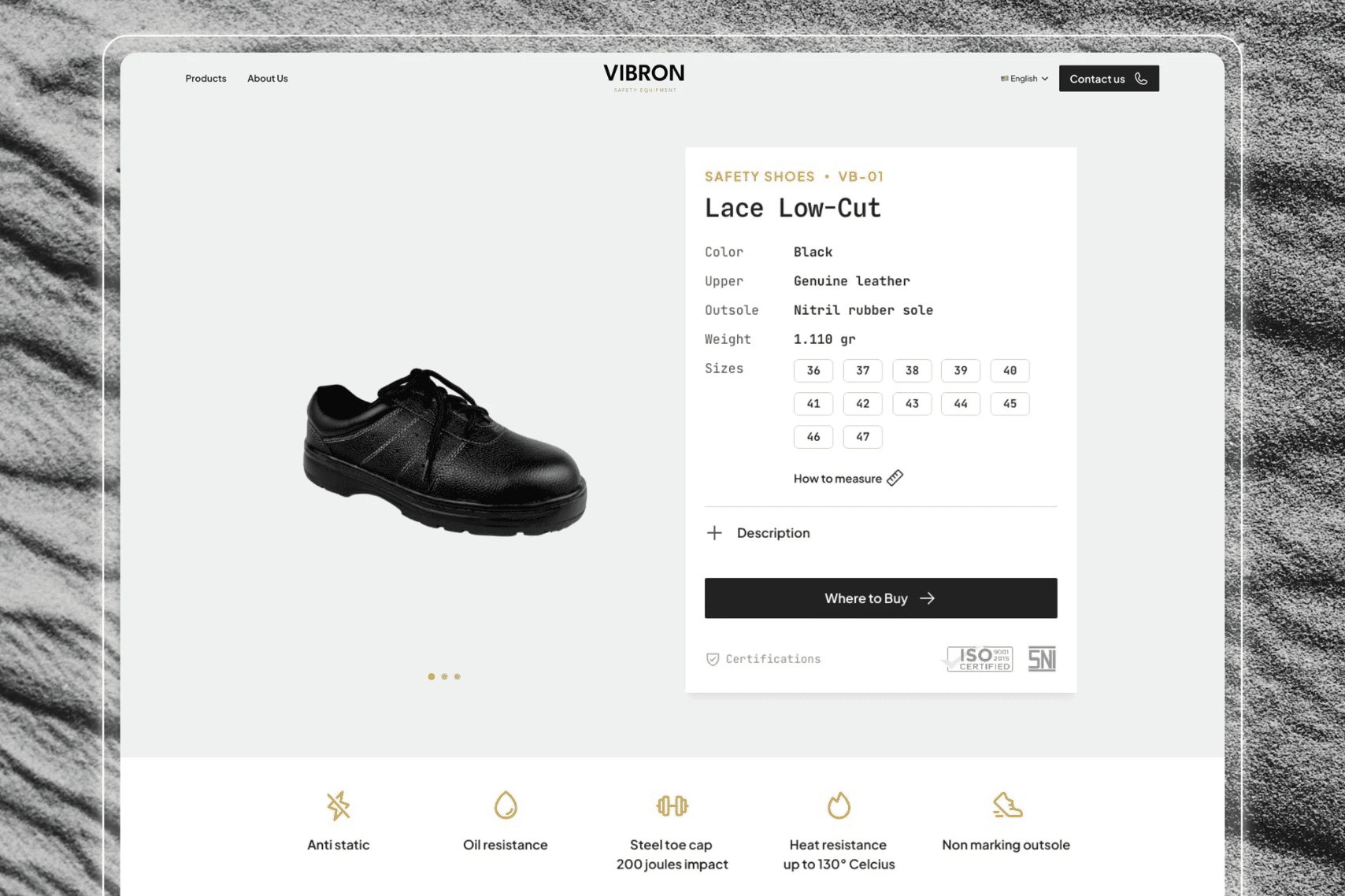1345x896 pixels.
Task: Click the Oil resistance droplet icon
Action: (506, 805)
